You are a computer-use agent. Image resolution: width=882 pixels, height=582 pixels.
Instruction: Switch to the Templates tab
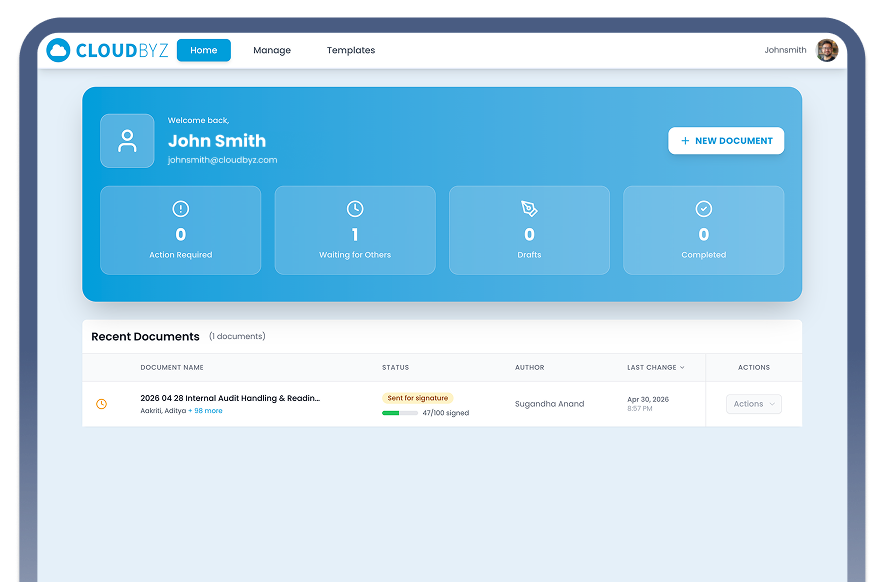click(x=351, y=50)
